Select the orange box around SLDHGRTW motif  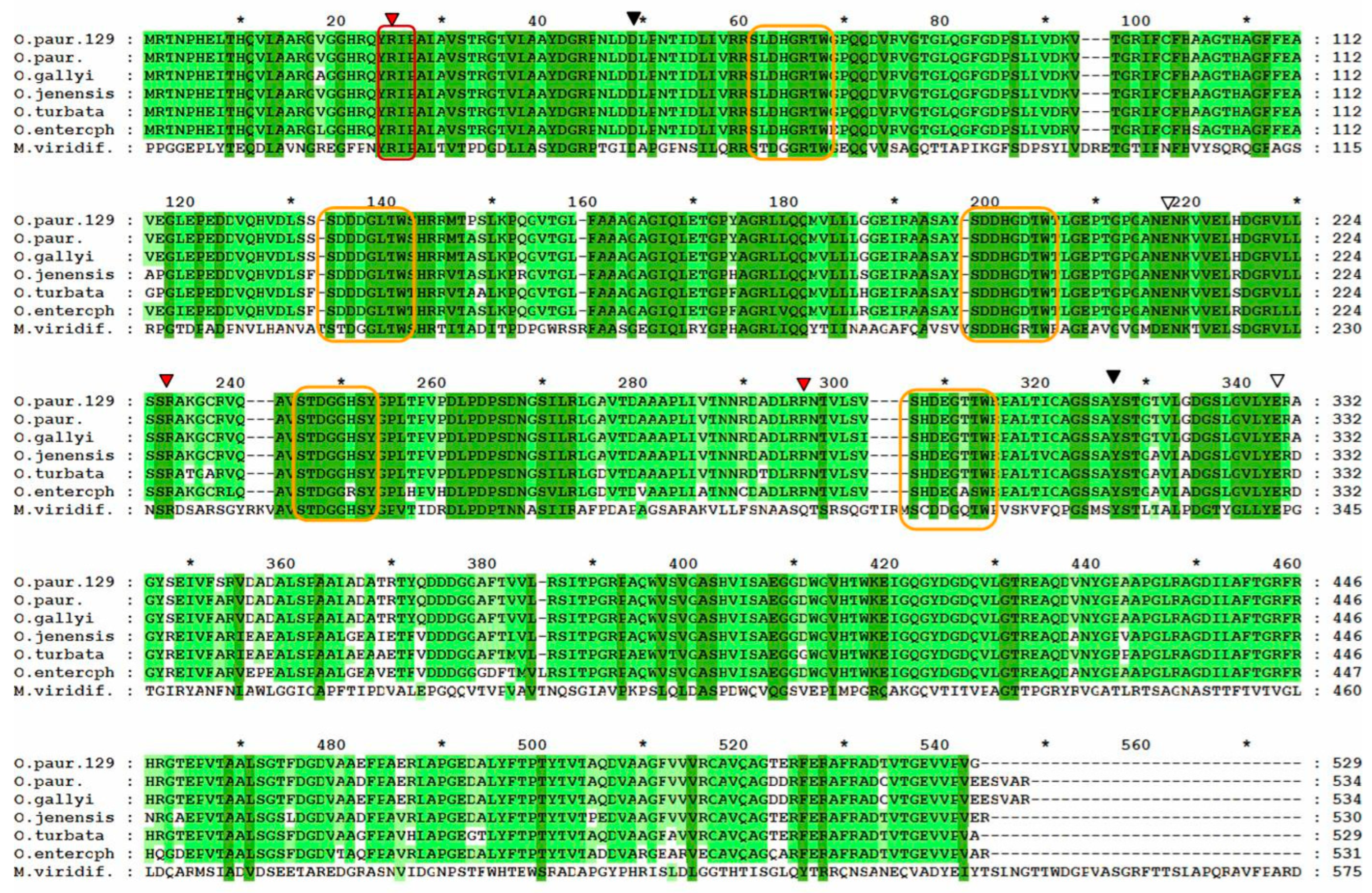792,93
